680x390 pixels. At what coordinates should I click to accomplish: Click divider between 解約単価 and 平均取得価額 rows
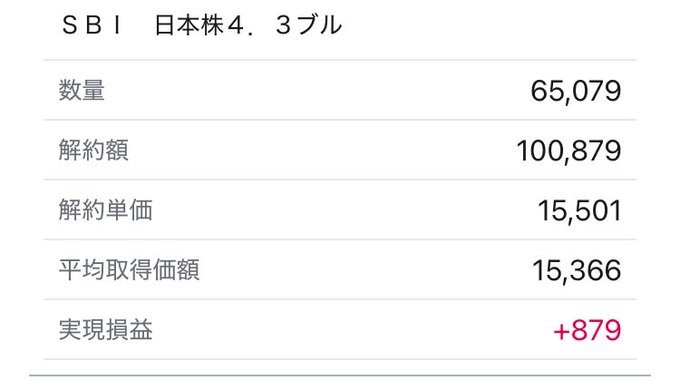(340, 239)
